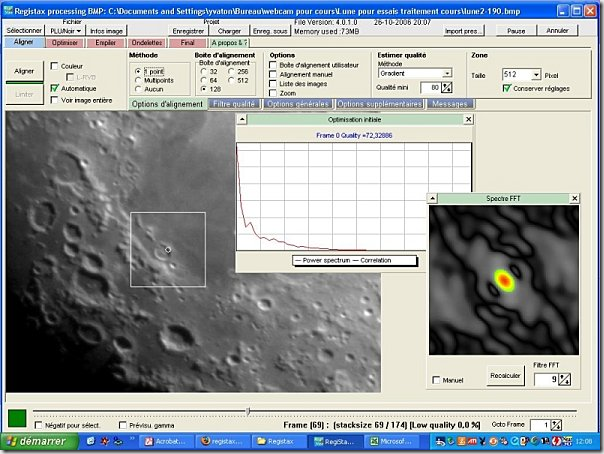Click the first quick launch icon in taskbar
This screenshot has height=454, width=604.
90,441
